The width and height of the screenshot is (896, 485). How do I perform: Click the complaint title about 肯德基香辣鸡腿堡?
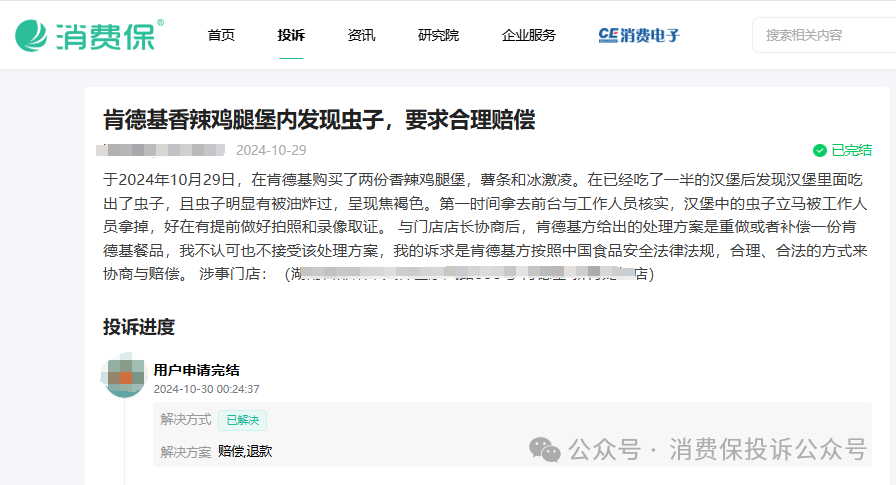coord(319,120)
